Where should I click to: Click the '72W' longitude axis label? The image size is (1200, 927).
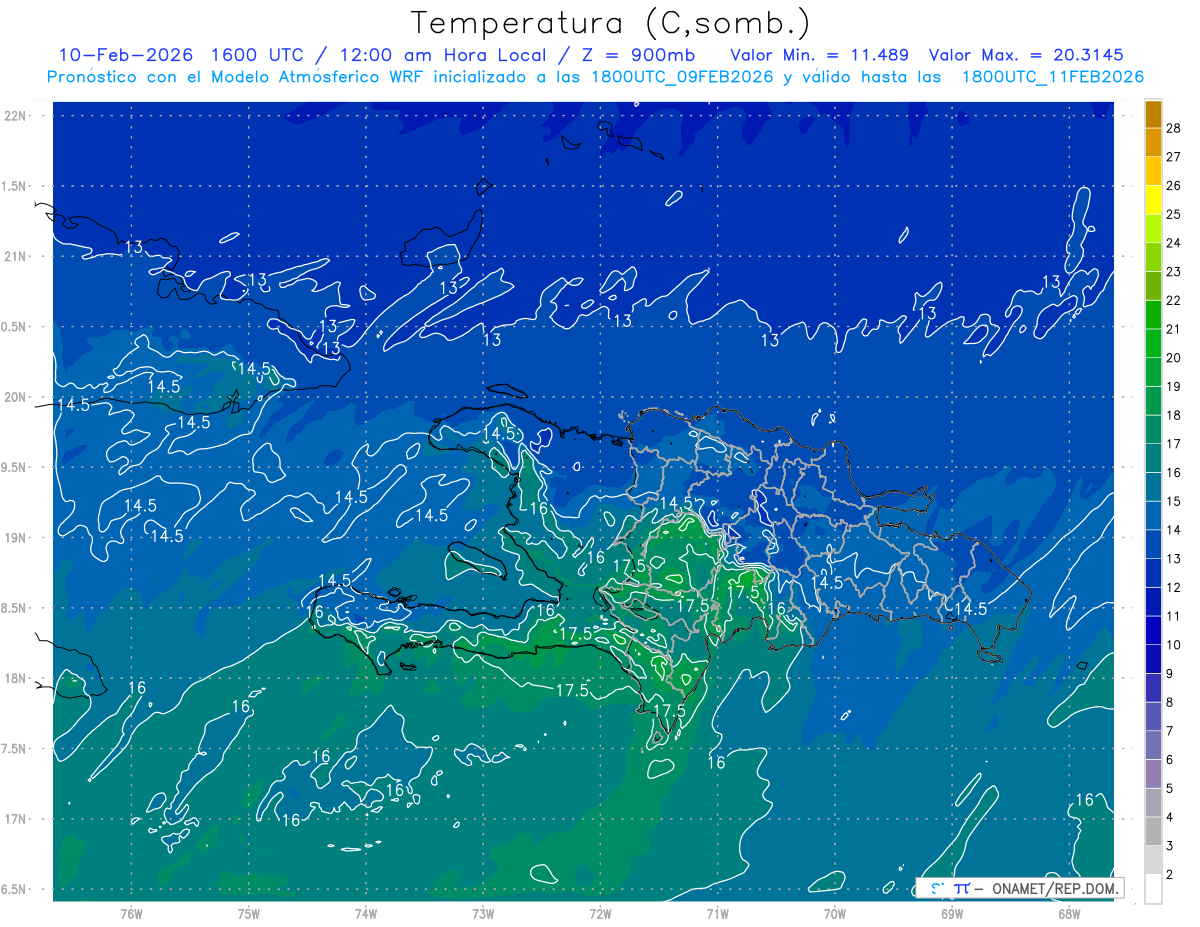tap(600, 914)
